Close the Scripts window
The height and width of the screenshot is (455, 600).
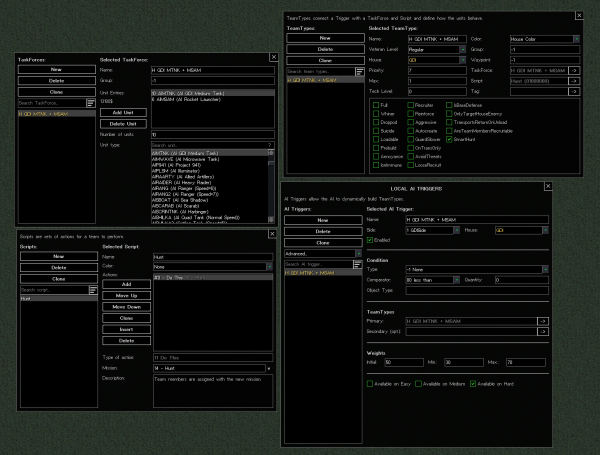(x=272, y=234)
